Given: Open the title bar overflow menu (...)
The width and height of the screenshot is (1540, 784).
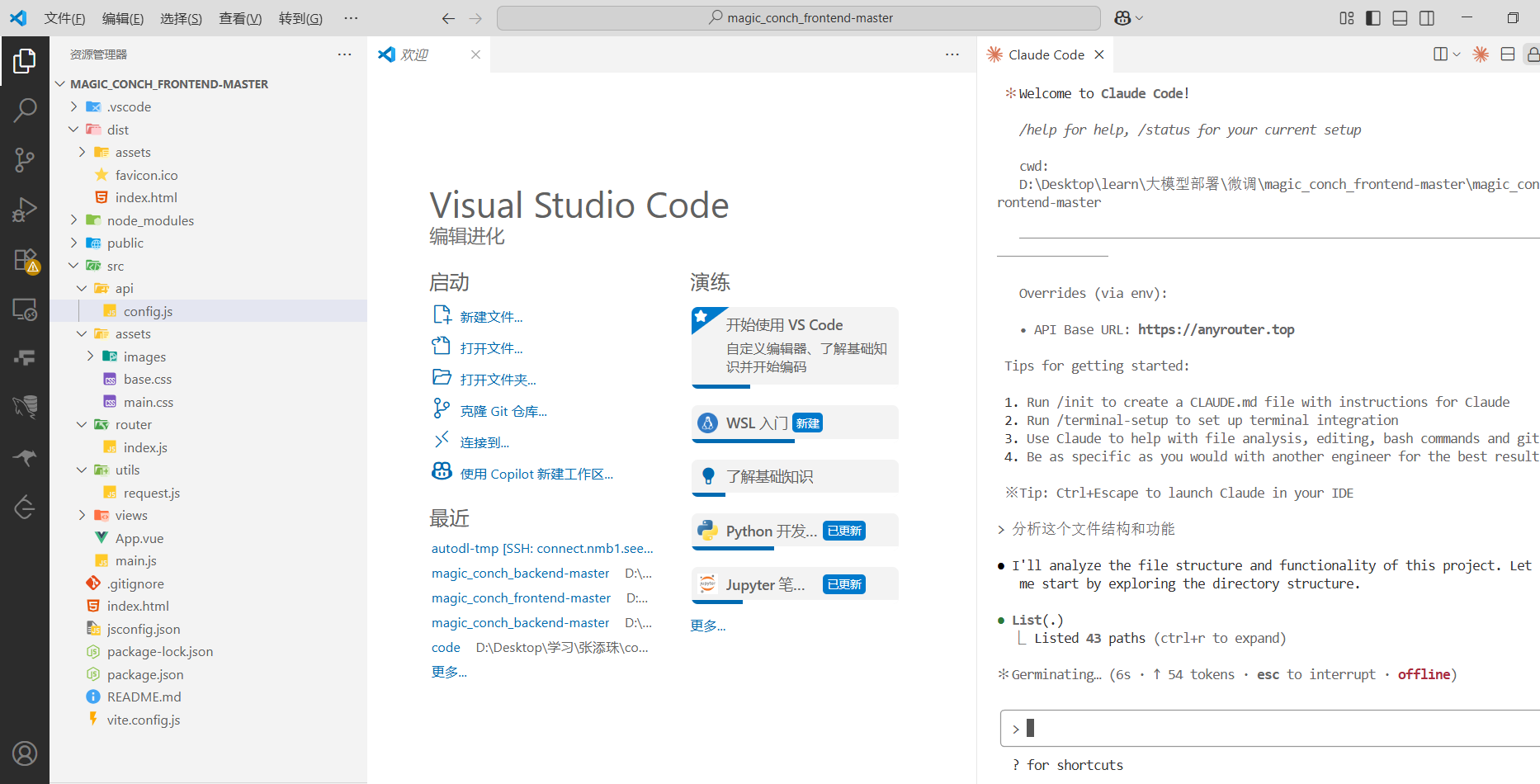Looking at the screenshot, I should pos(351,18).
